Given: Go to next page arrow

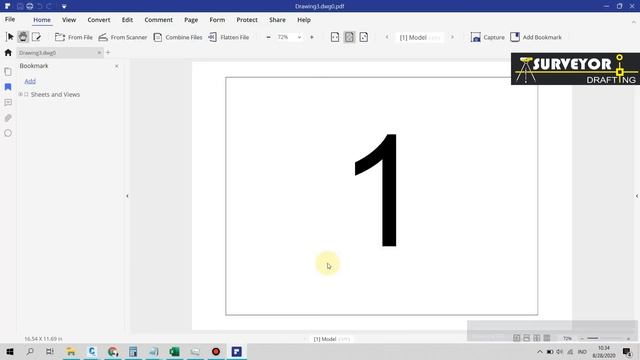Looking at the screenshot, I should (x=452, y=37).
